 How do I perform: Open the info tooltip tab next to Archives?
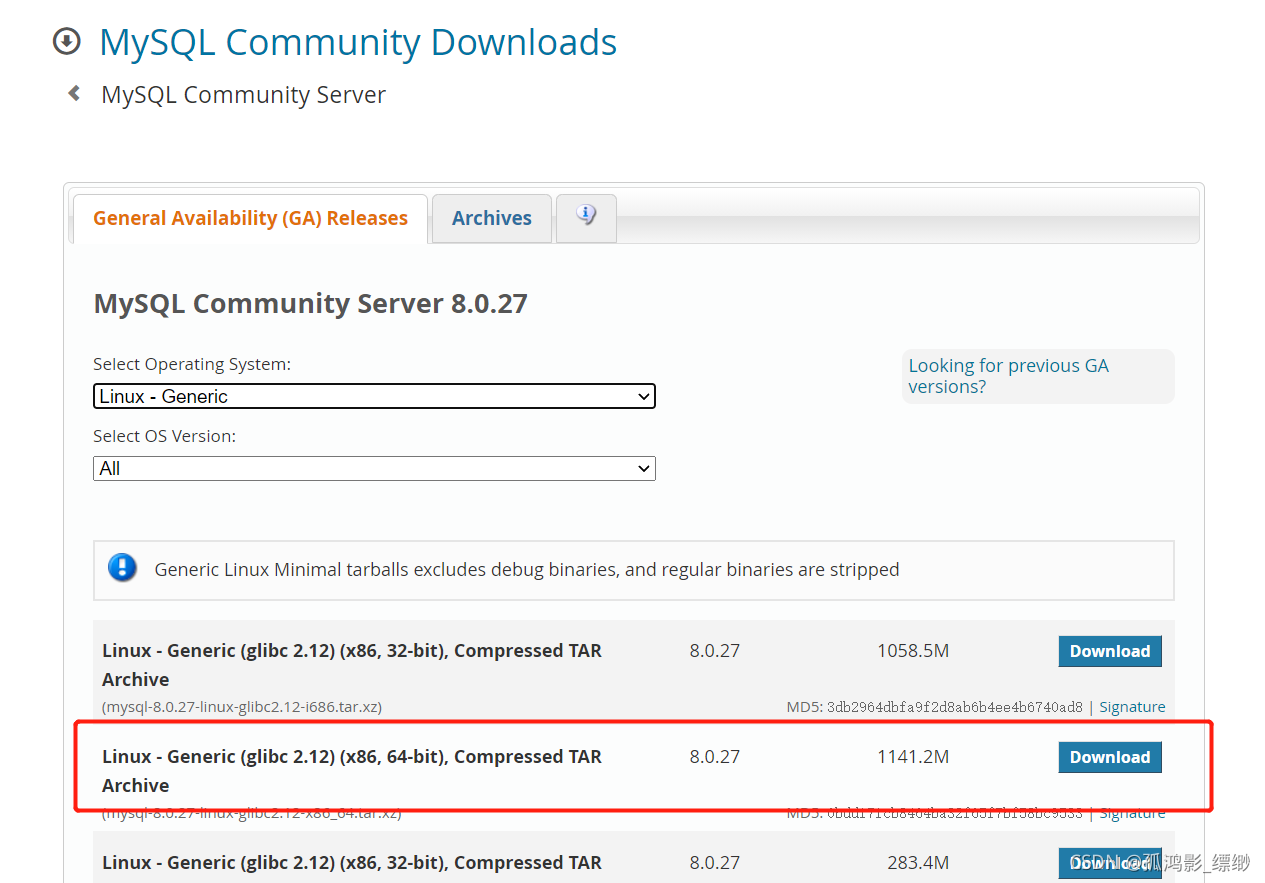[586, 218]
